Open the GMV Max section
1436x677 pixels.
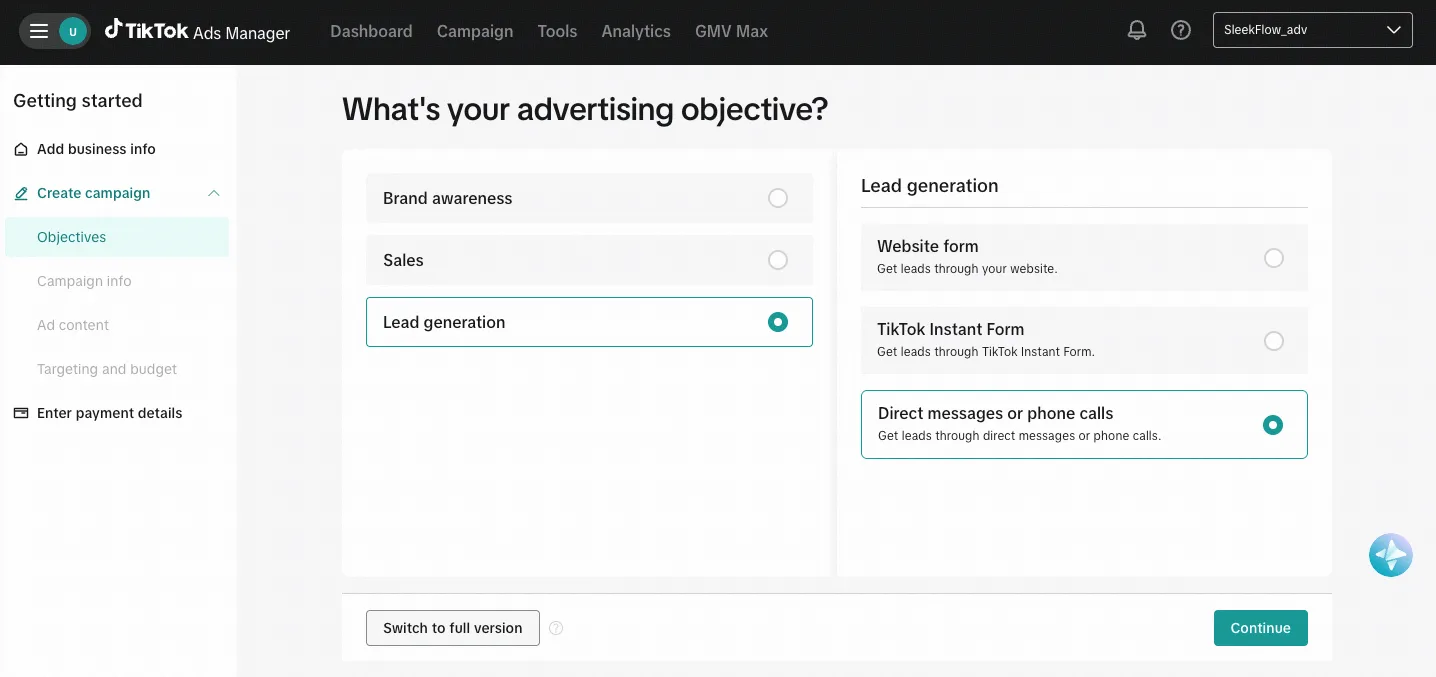coord(731,31)
